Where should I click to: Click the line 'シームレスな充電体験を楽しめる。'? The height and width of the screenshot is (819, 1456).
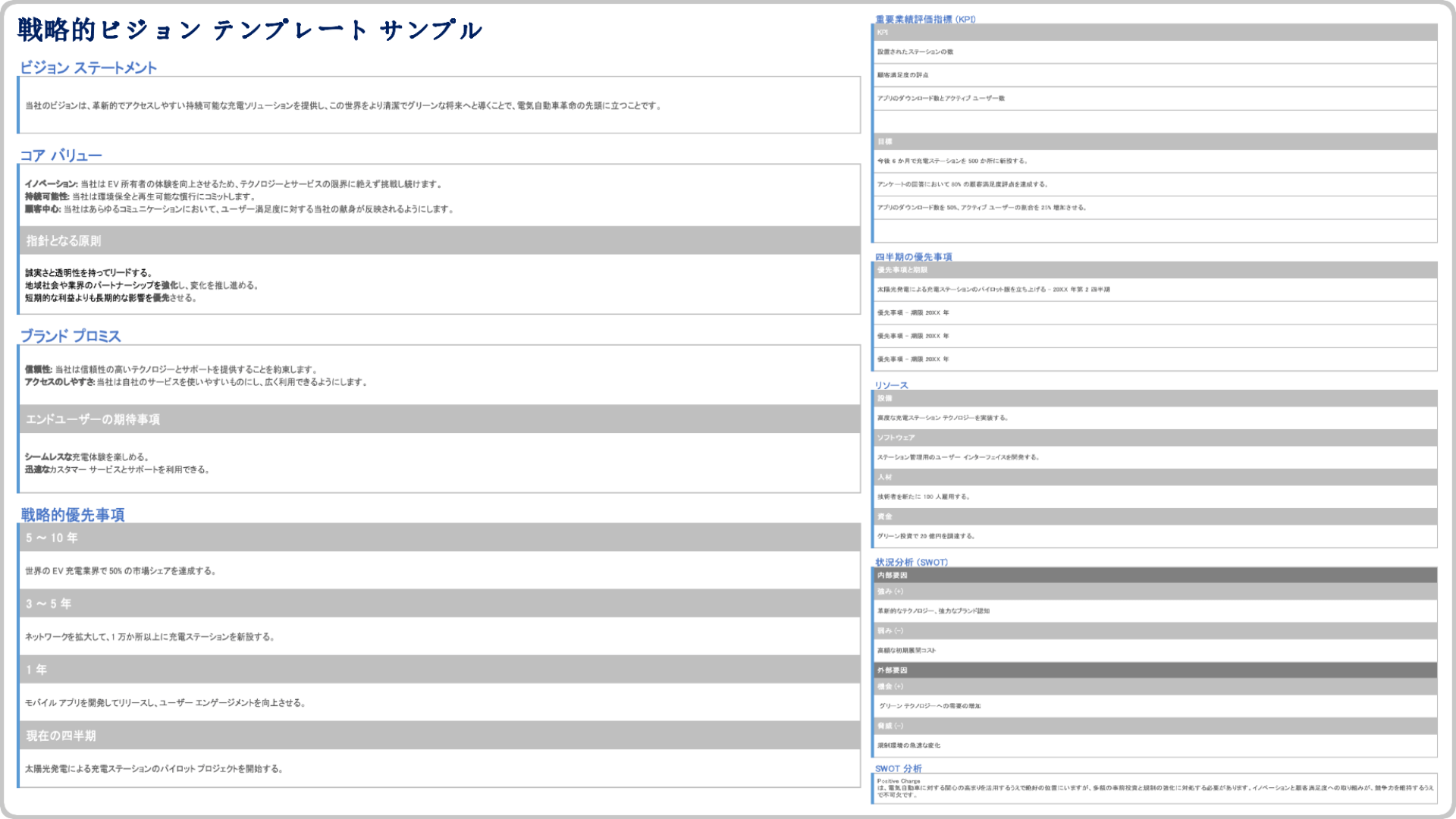87,457
